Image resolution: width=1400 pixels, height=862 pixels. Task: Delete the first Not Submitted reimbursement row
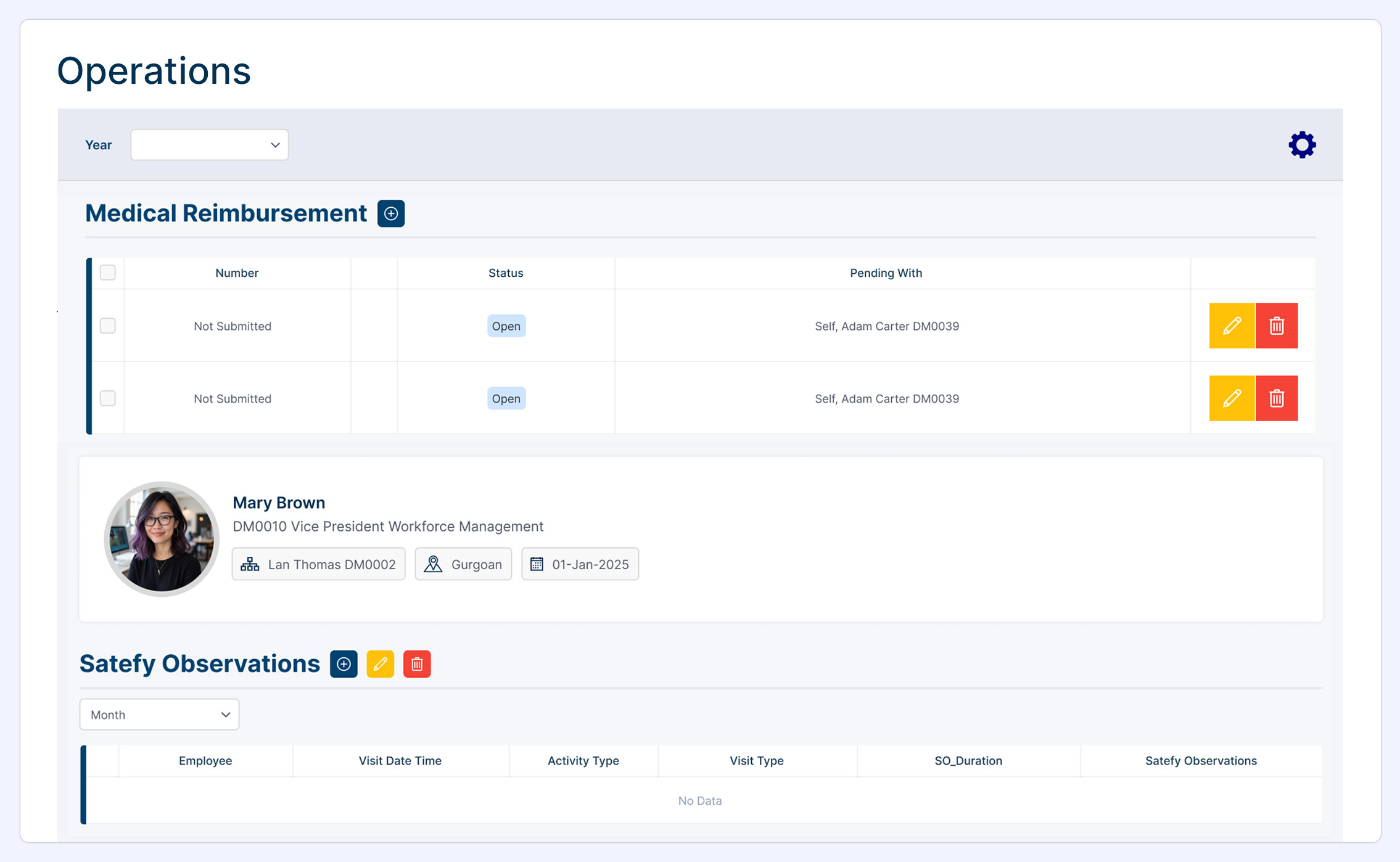(x=1276, y=326)
